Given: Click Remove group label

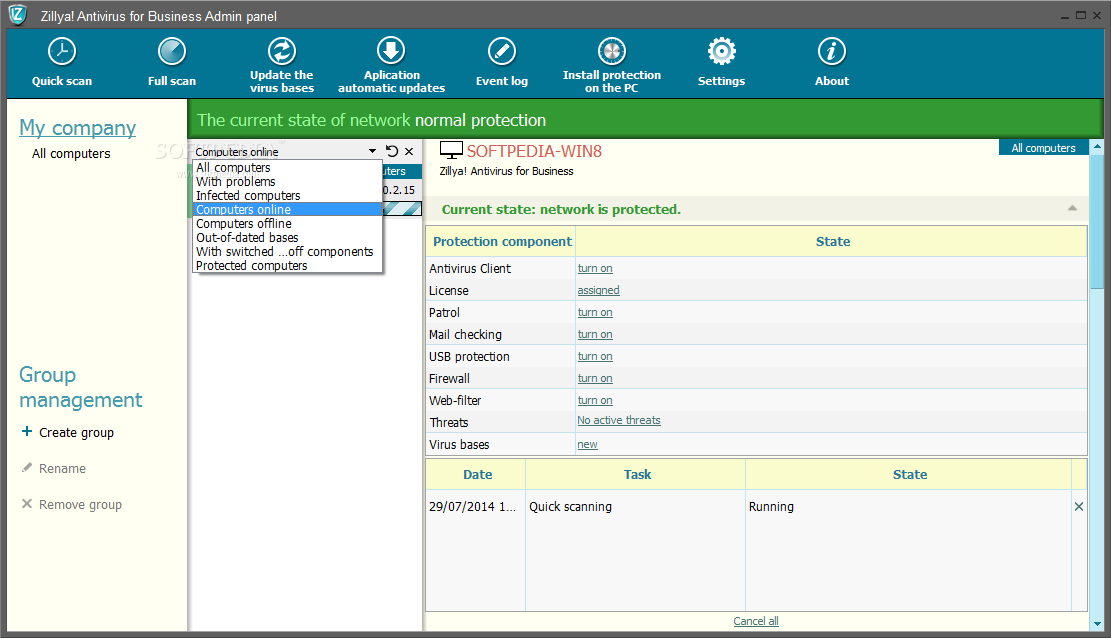Looking at the screenshot, I should (80, 505).
